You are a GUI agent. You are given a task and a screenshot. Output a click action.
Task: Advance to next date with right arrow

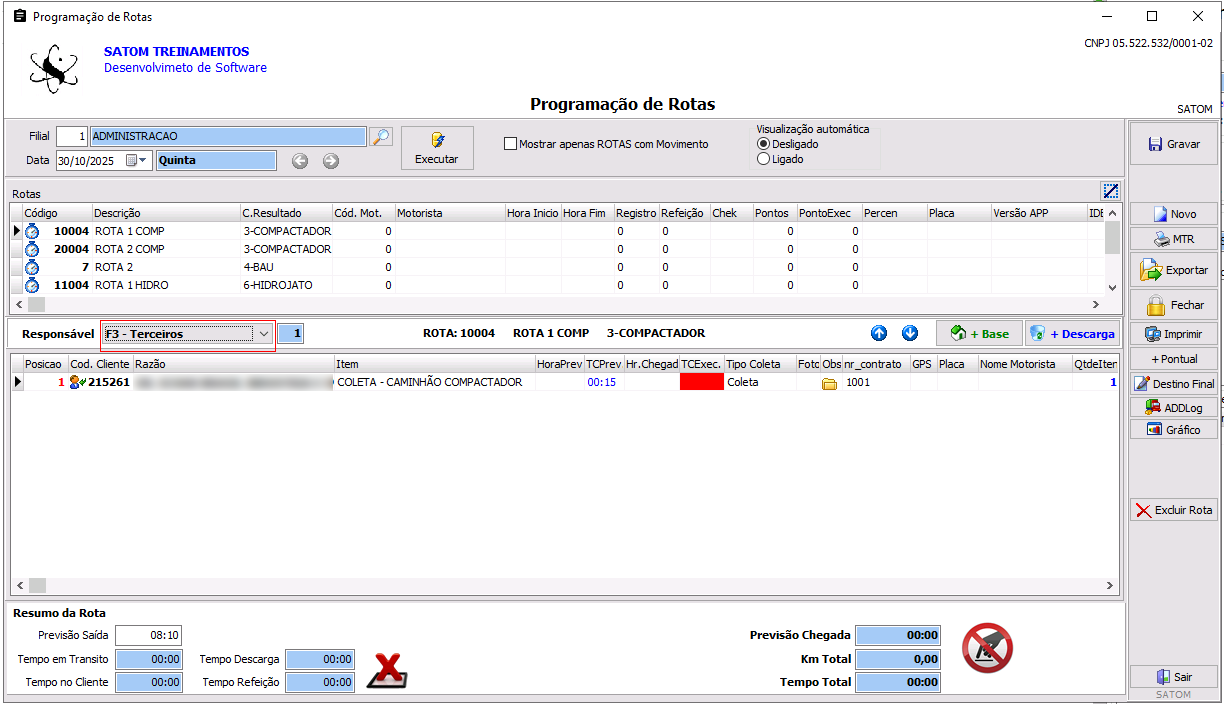(331, 161)
